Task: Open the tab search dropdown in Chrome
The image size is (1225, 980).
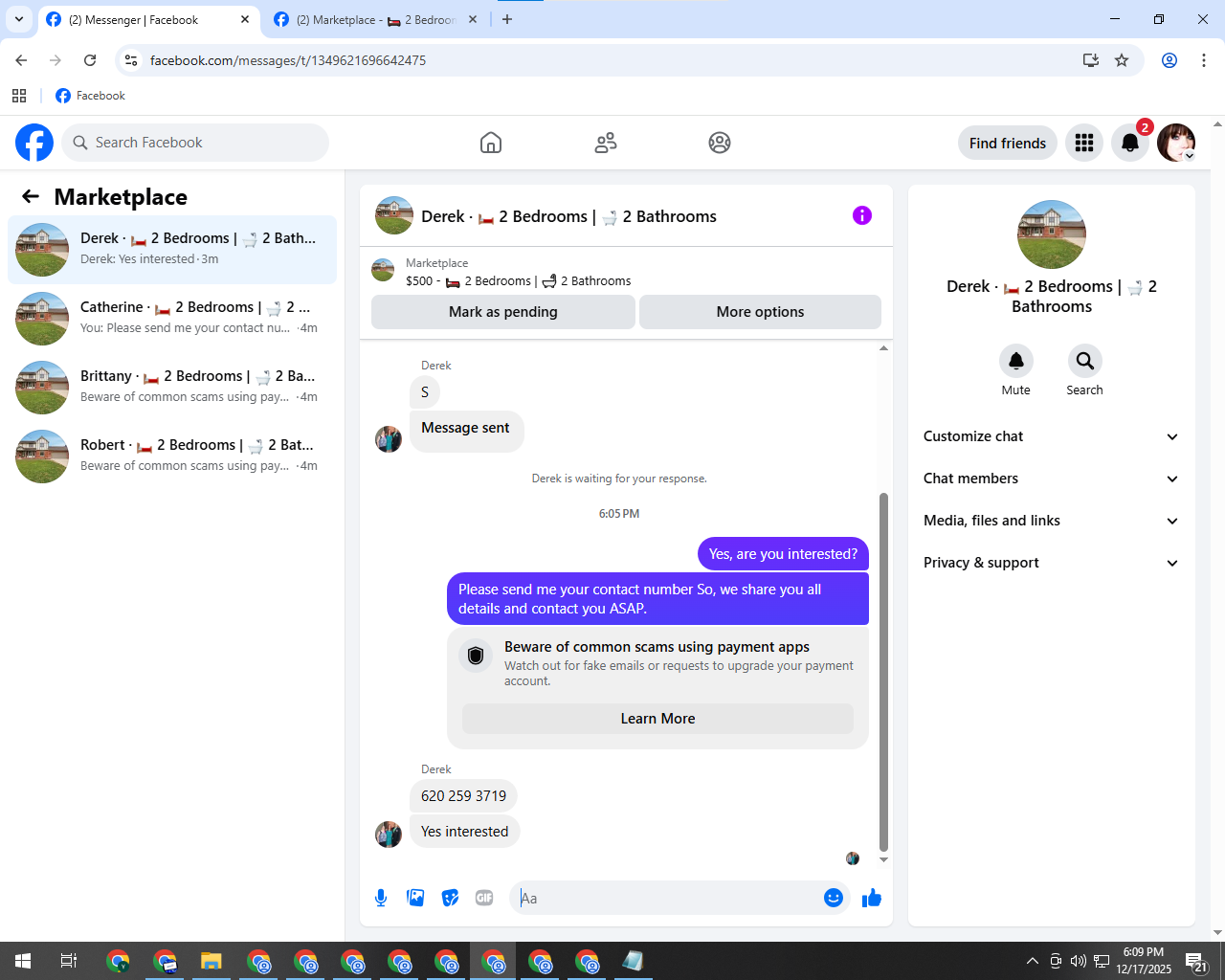Action: [19, 19]
